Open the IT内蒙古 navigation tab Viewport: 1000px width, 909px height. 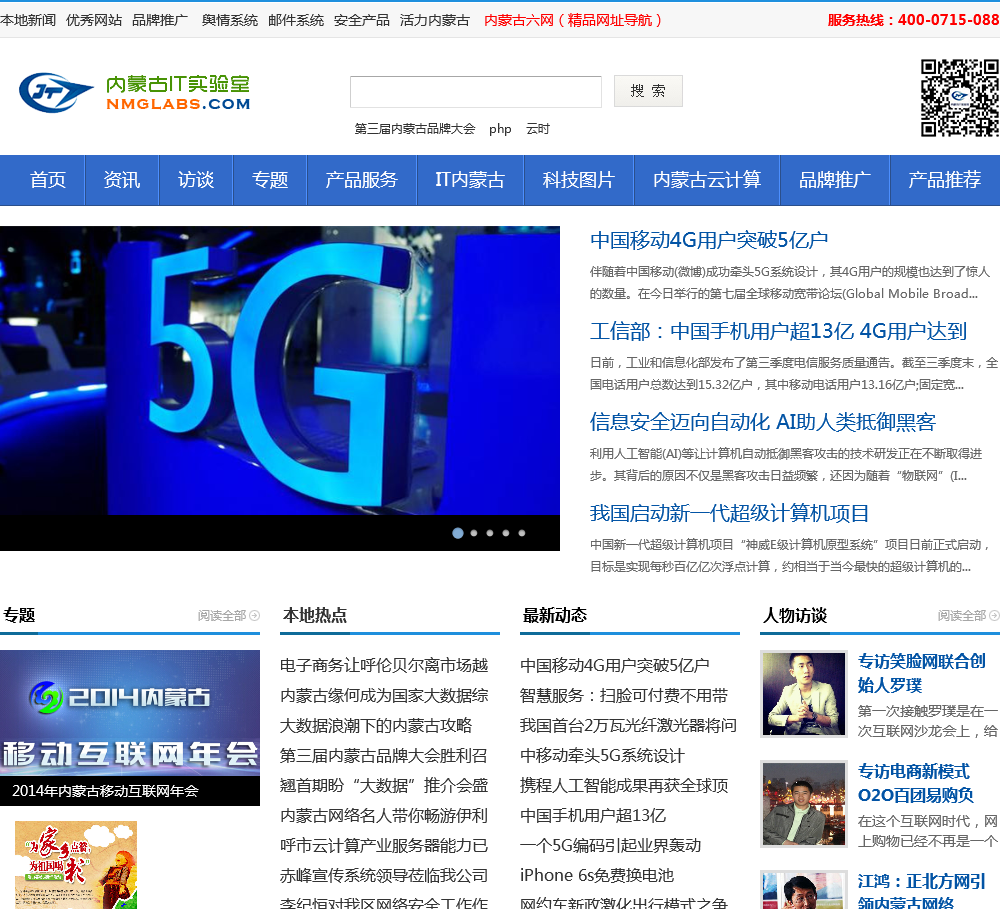click(470, 180)
